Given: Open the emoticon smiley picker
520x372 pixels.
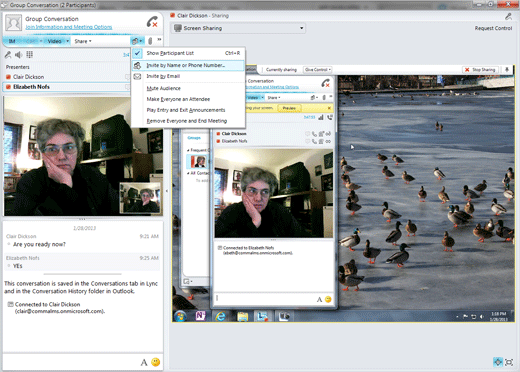Looking at the screenshot, I should (155, 362).
